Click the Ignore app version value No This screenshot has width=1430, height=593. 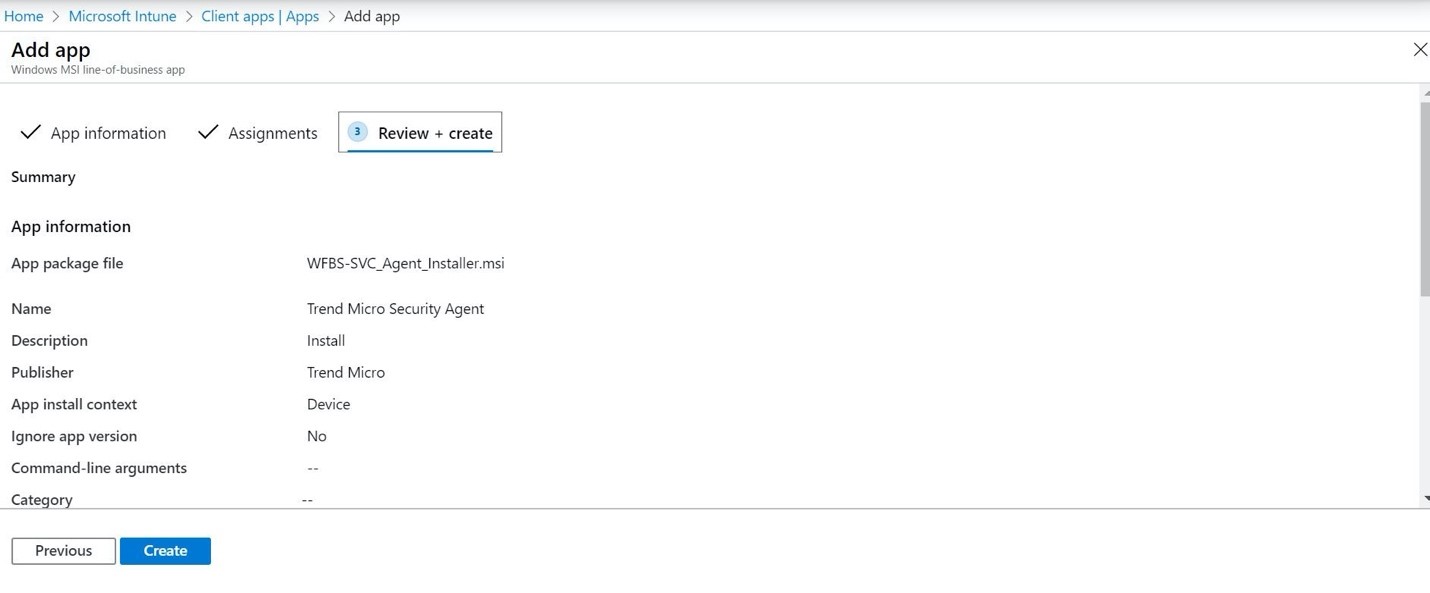[317, 437]
